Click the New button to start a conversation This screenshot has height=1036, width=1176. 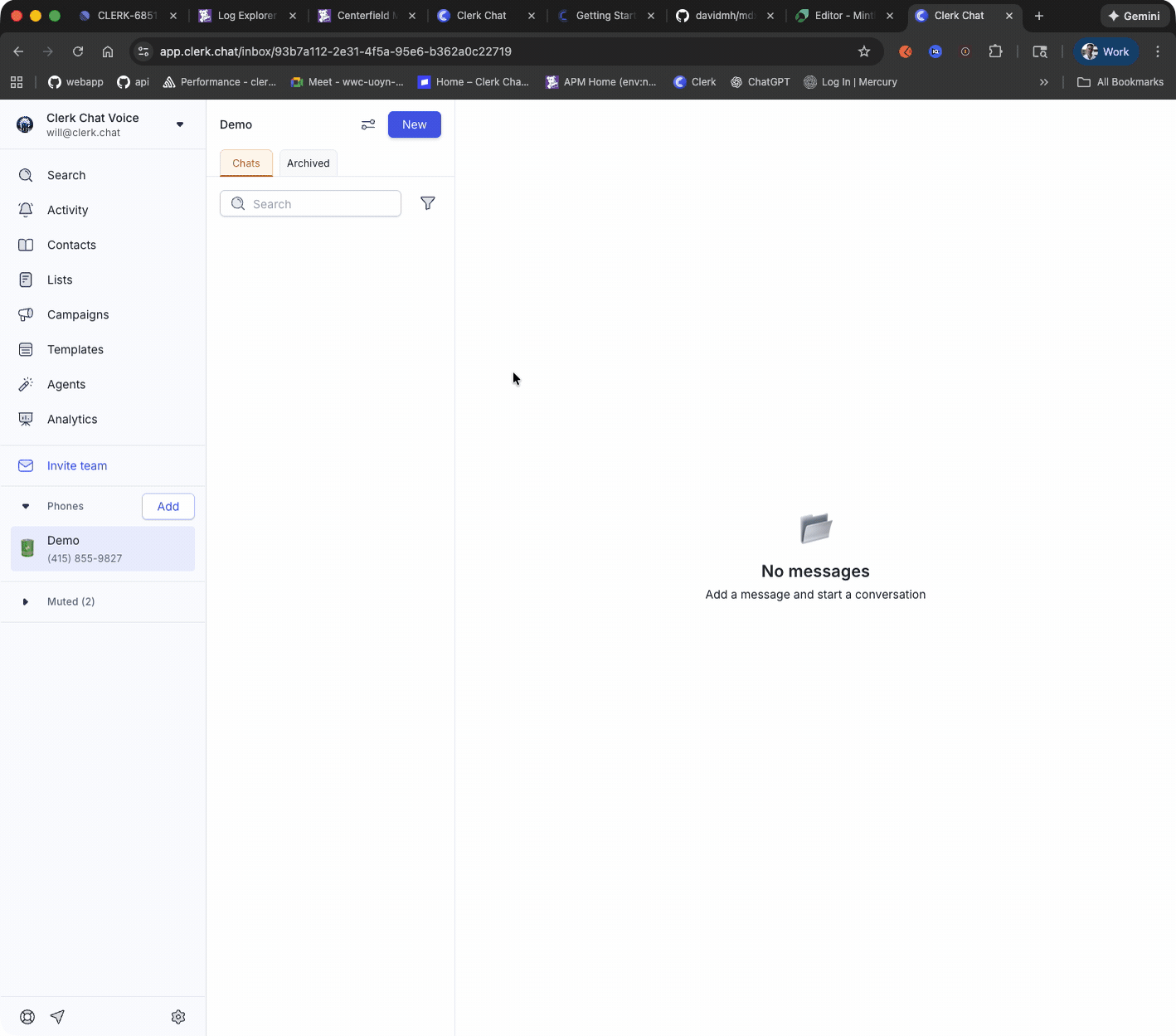point(414,124)
